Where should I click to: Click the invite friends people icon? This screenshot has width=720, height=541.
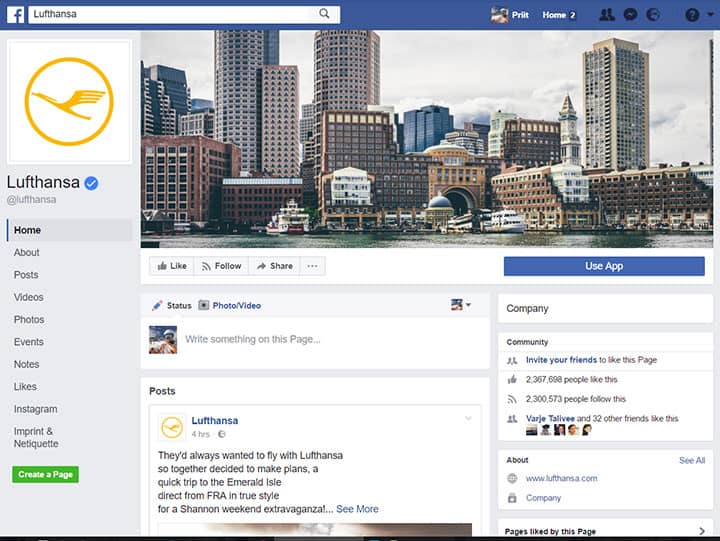coord(512,361)
